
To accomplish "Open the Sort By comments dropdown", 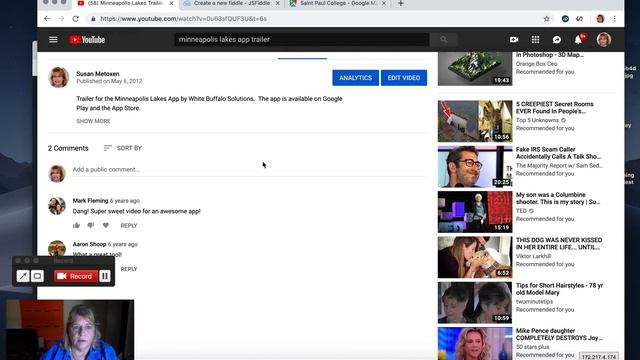I will (x=122, y=148).
